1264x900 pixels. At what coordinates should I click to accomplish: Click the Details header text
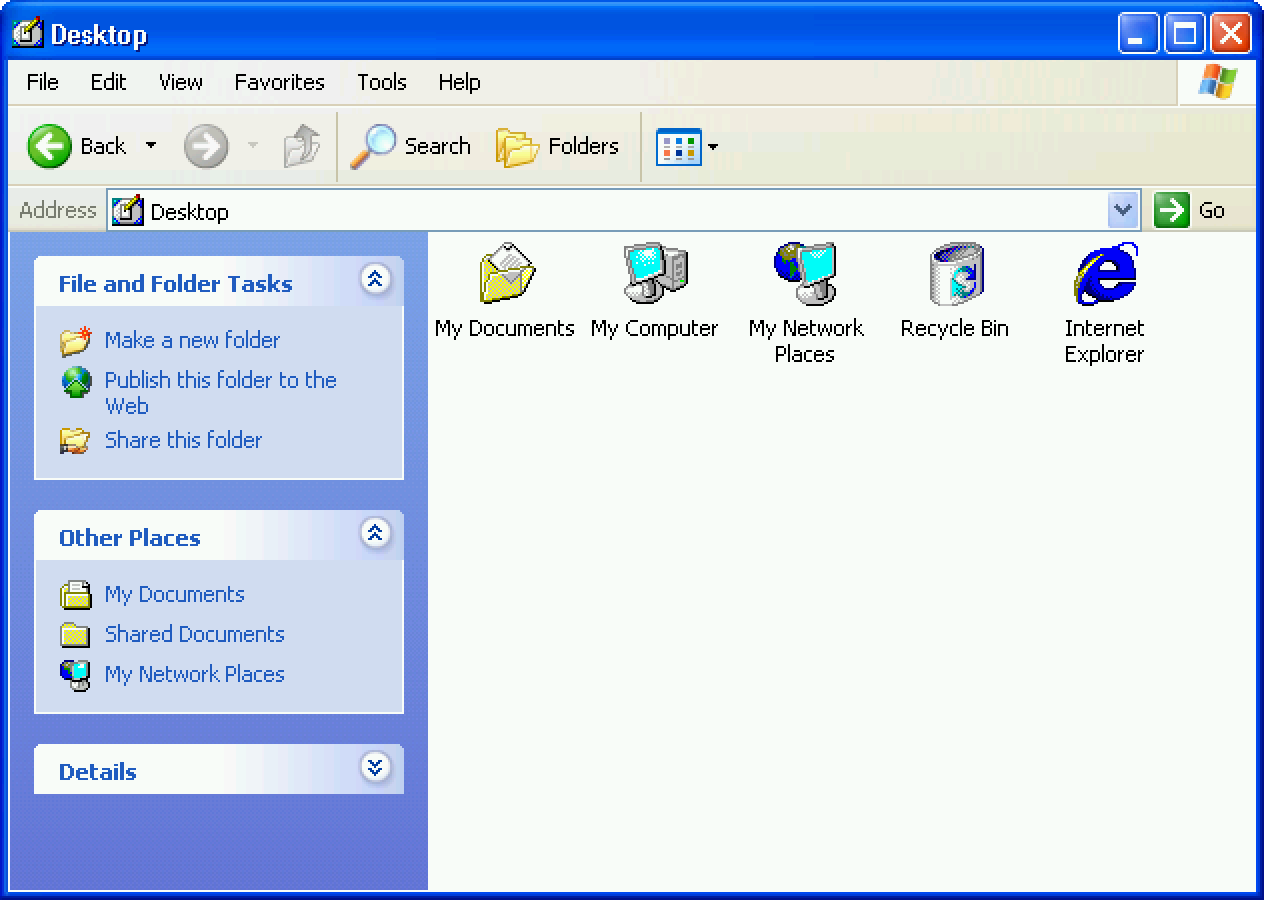pos(97,772)
